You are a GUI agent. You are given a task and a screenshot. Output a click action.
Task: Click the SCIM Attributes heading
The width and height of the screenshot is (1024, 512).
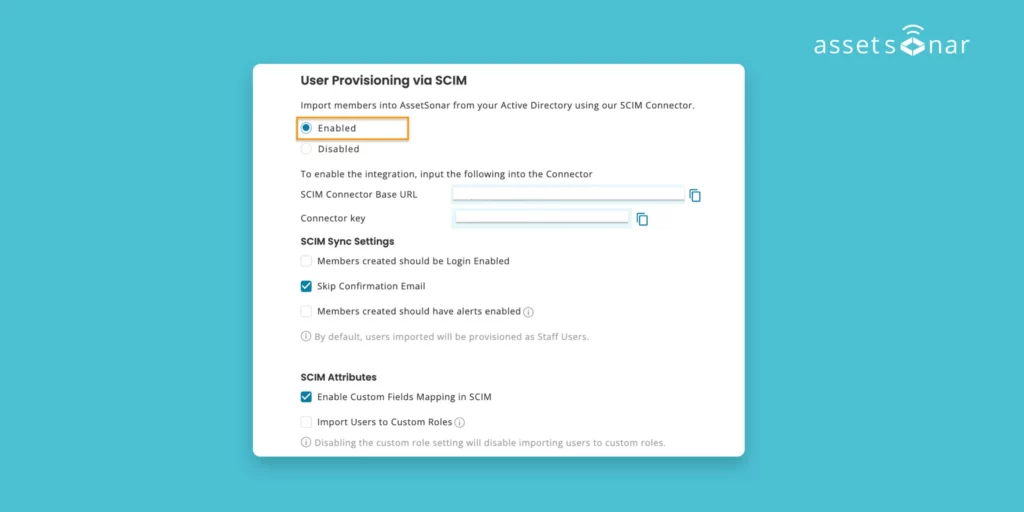tap(338, 377)
